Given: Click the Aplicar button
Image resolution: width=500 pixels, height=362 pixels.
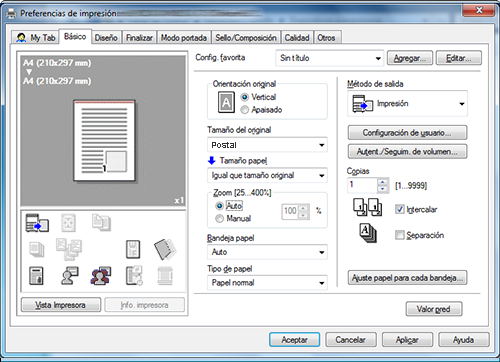Looking at the screenshot, I should tap(407, 340).
